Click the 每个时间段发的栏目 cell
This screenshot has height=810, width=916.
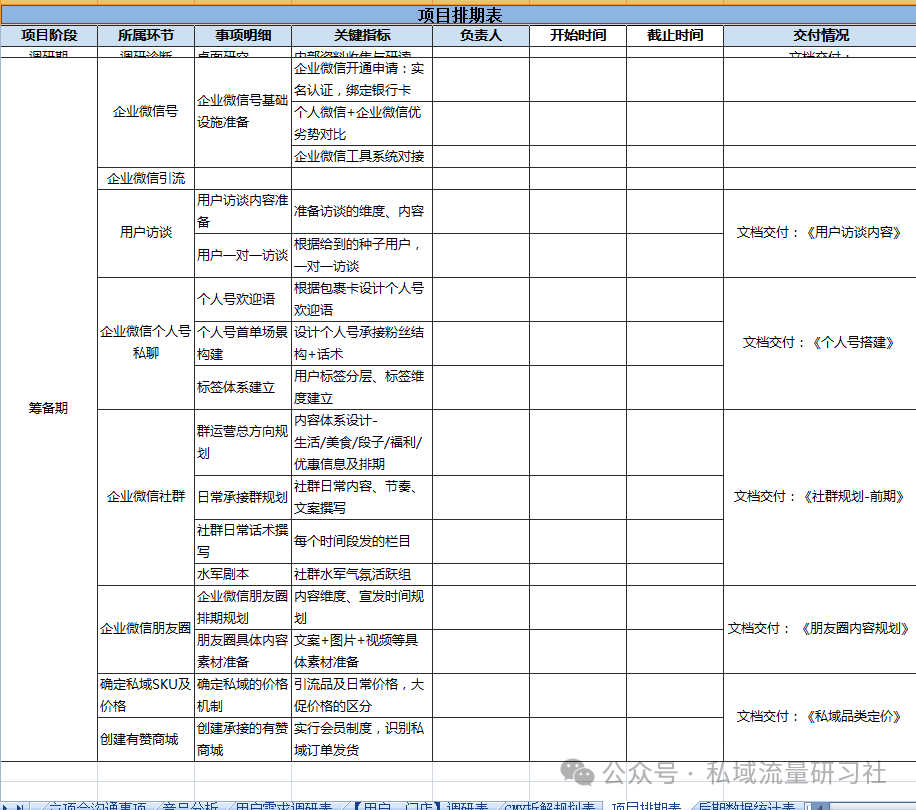tap(362, 541)
